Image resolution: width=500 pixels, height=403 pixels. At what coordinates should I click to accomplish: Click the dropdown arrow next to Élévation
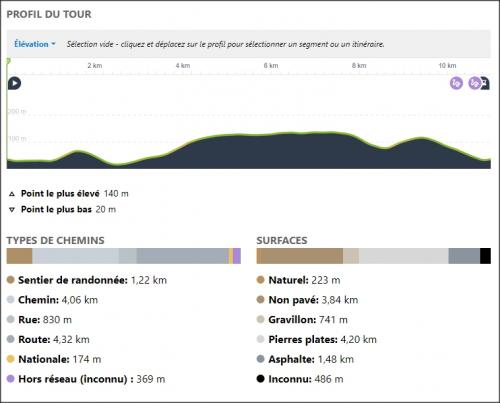pos(53,44)
